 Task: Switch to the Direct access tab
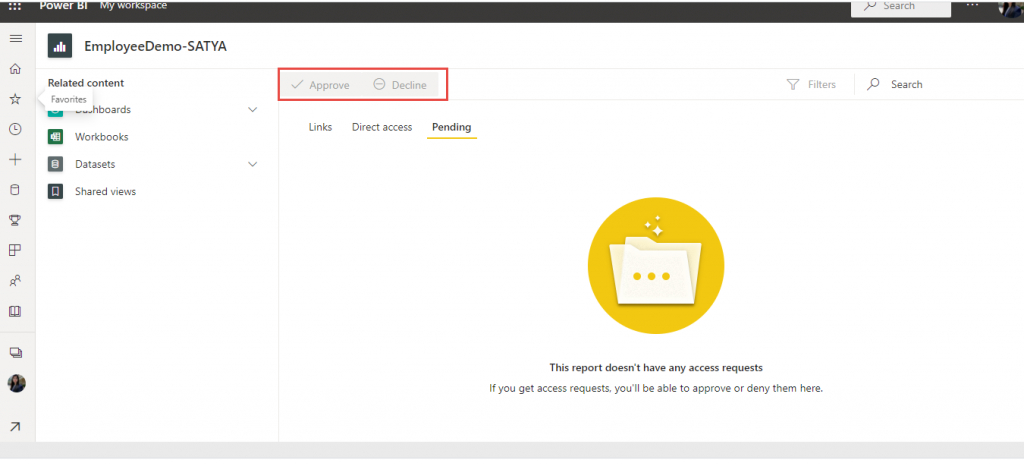[381, 127]
